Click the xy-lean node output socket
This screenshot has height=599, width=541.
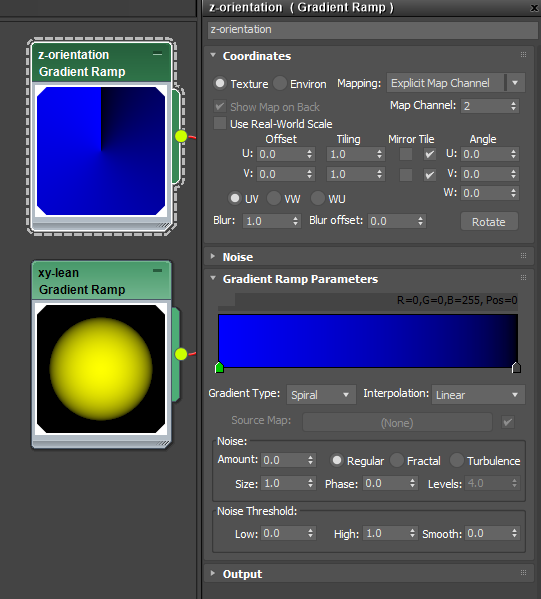[181, 354]
